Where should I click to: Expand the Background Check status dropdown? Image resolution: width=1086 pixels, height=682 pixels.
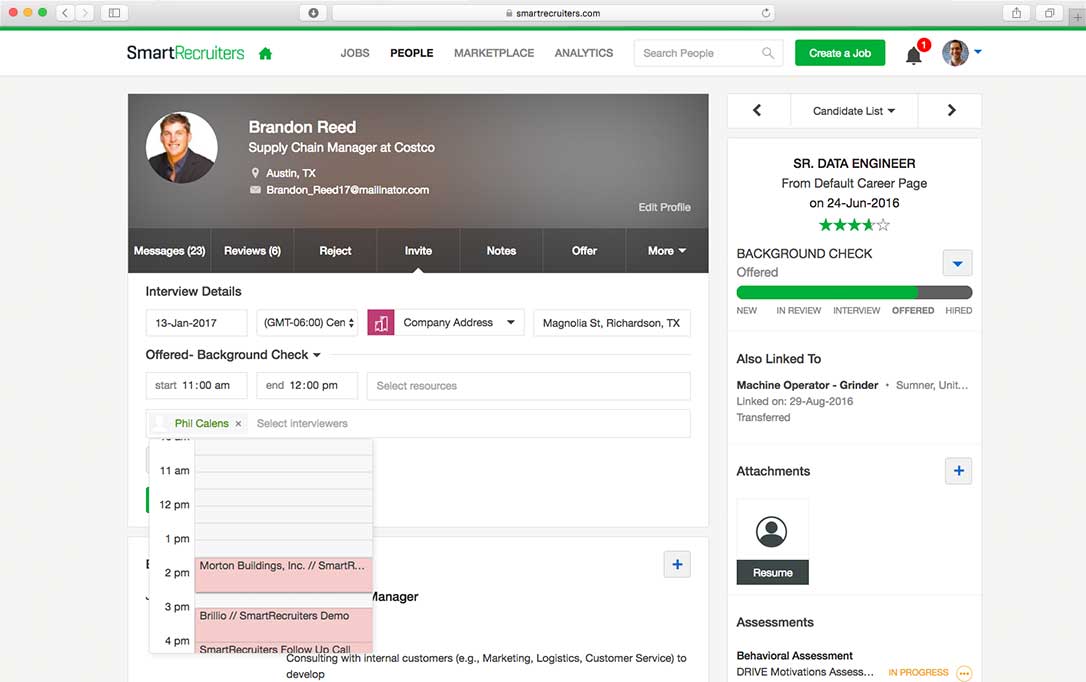(957, 263)
